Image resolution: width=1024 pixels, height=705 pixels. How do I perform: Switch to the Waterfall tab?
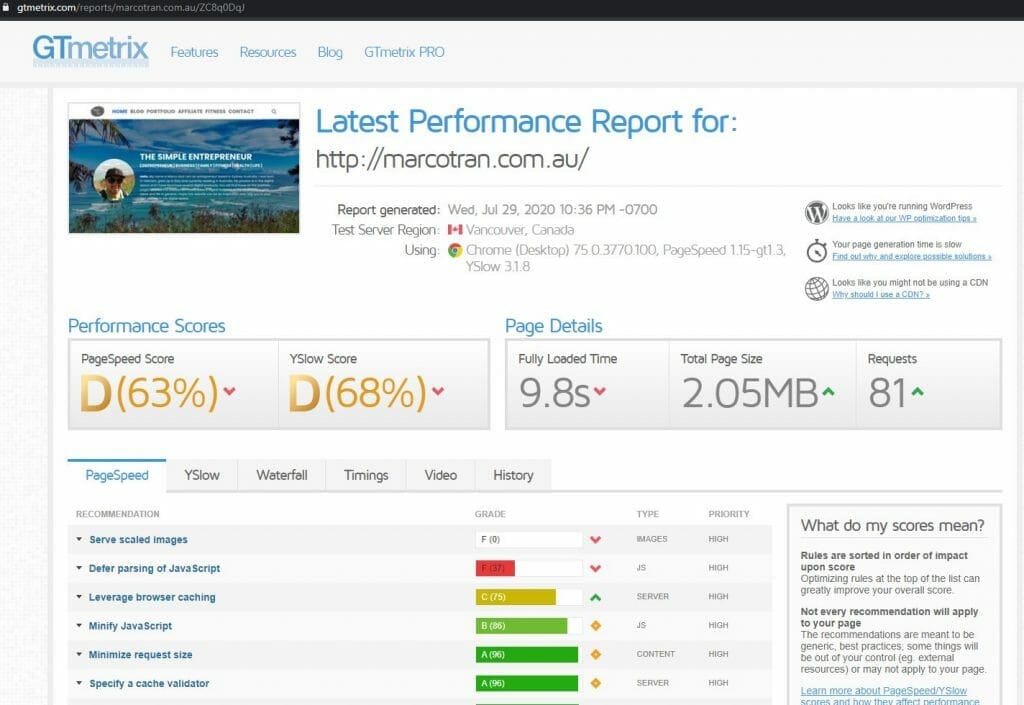(x=281, y=475)
